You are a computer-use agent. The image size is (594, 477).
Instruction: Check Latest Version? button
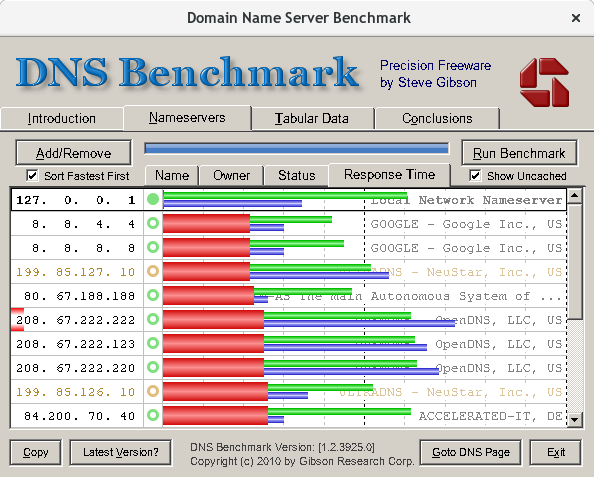(x=121, y=452)
